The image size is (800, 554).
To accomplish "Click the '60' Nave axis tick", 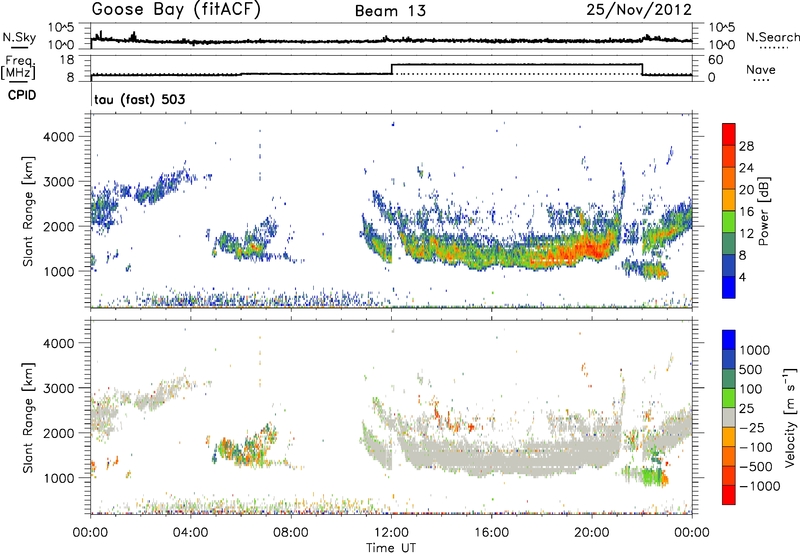I will [x=716, y=60].
